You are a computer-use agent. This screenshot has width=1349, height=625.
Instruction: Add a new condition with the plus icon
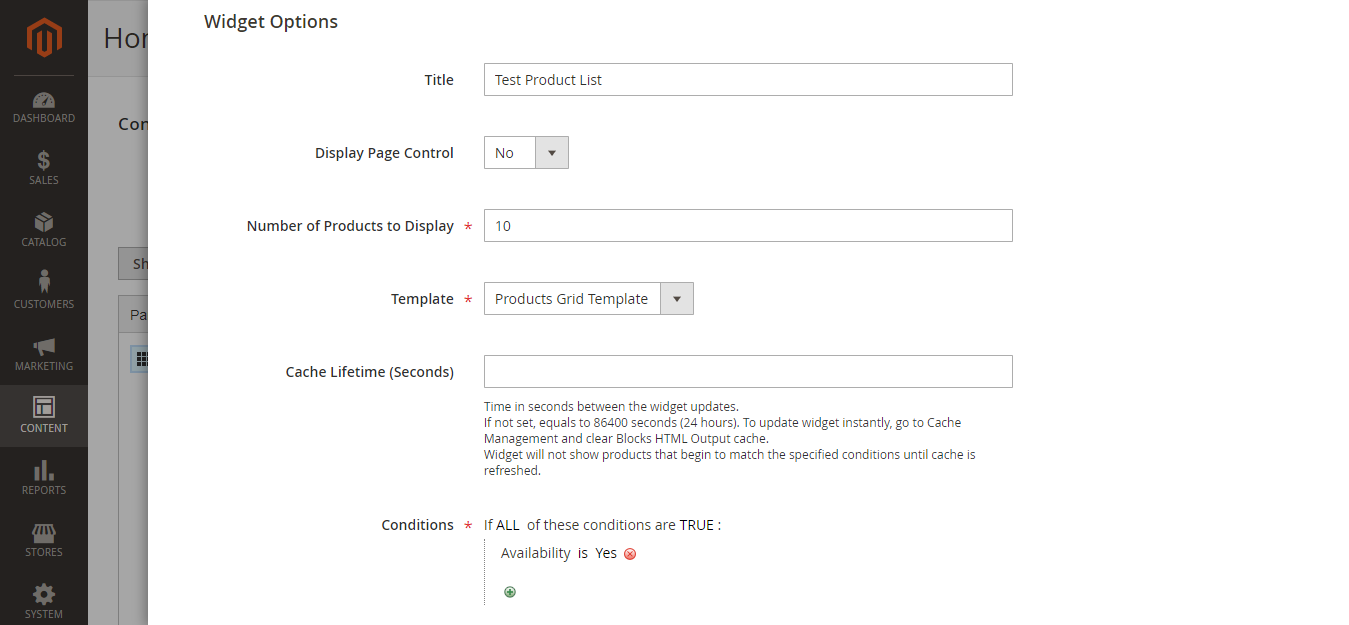pos(510,592)
